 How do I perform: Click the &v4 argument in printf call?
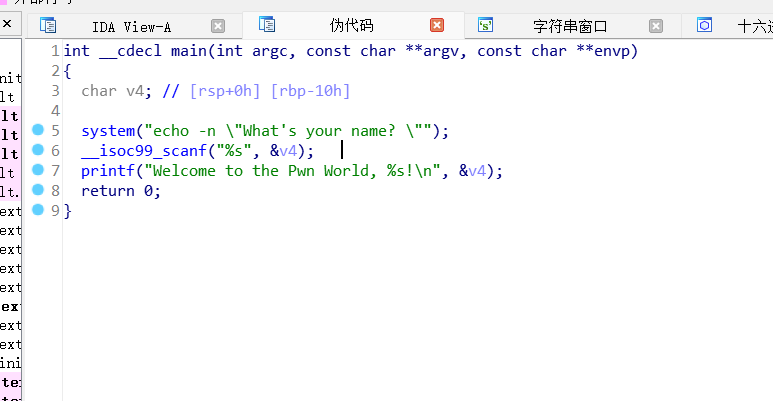pyautogui.click(x=472, y=171)
